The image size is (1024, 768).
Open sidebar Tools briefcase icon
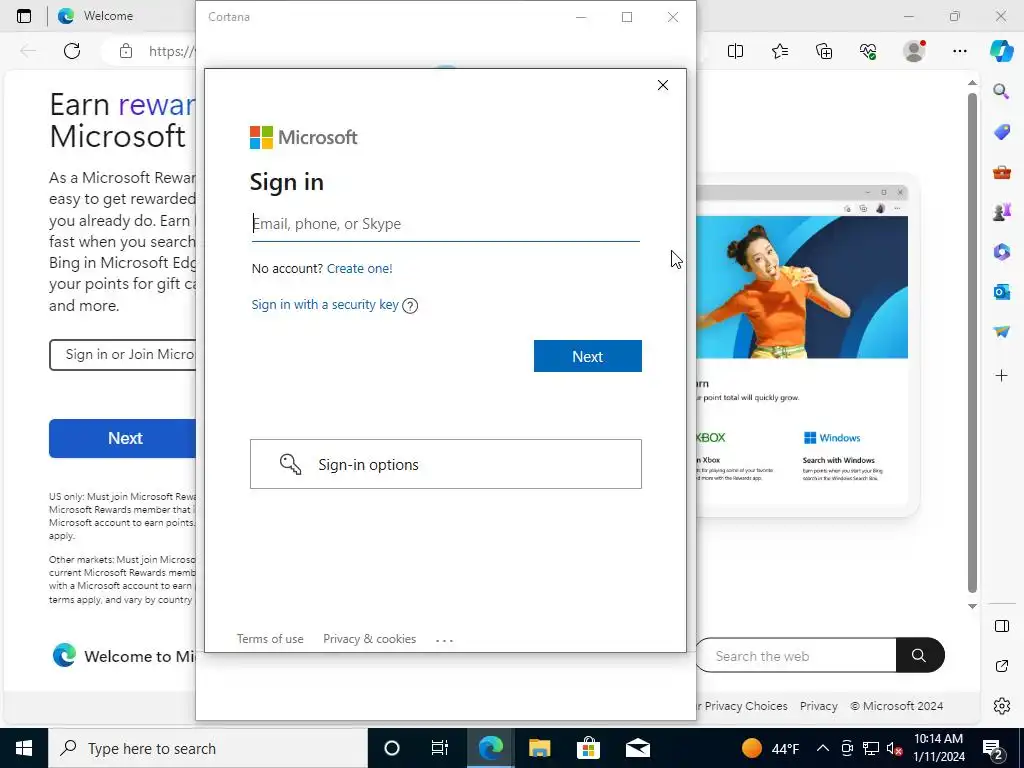[x=1001, y=172]
